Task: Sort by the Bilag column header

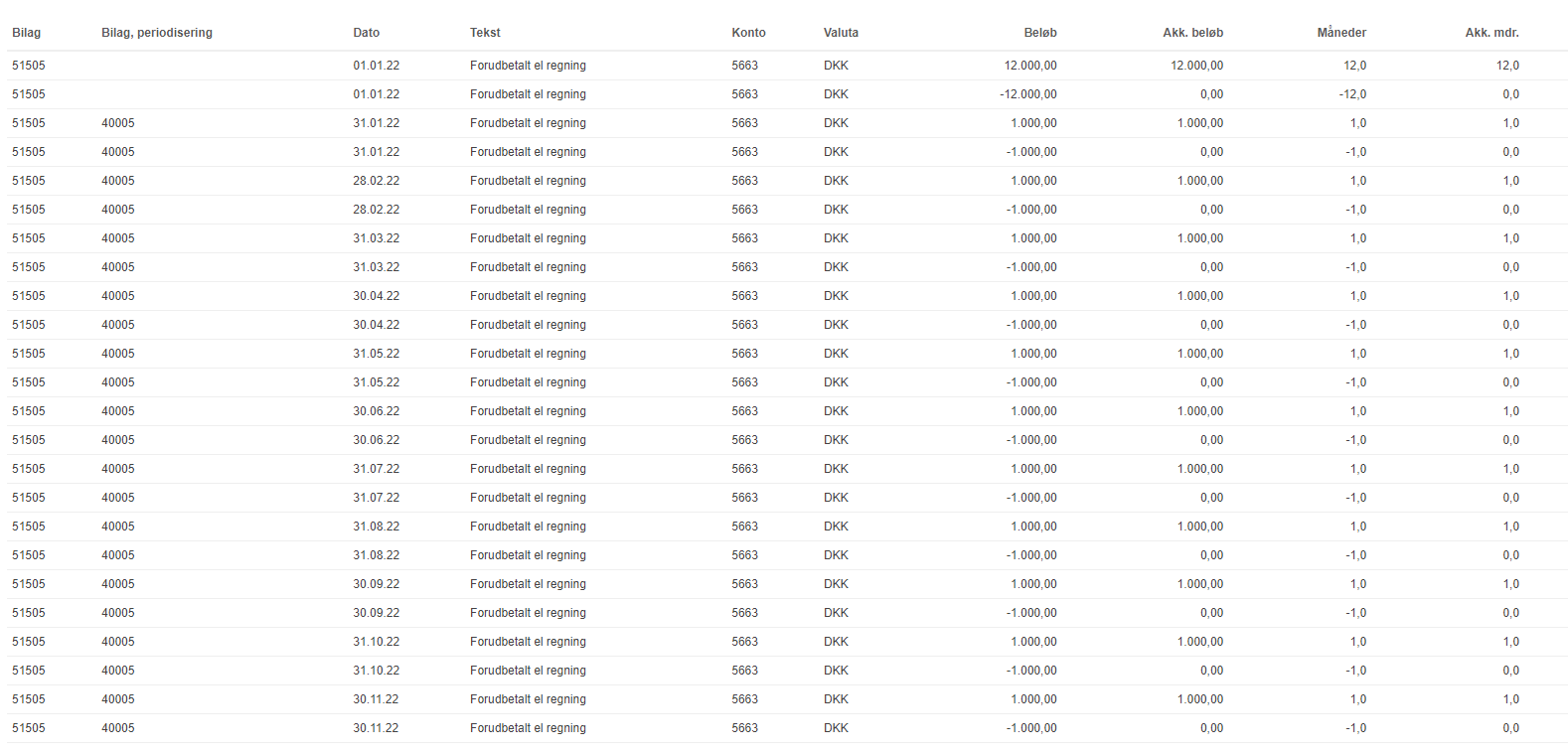Action: tap(27, 33)
